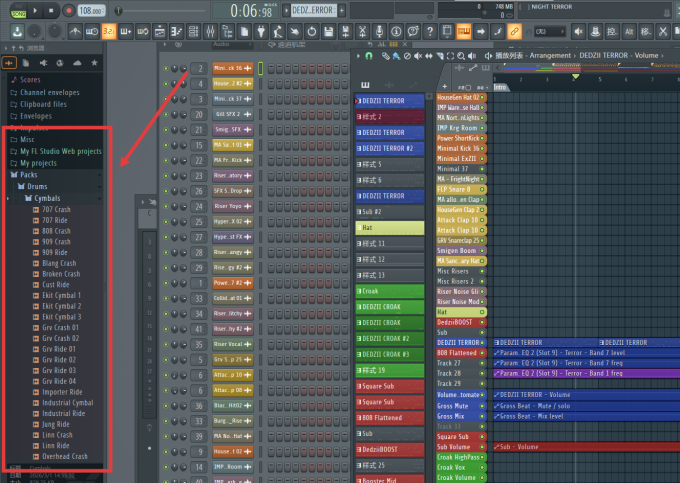Toggle blend recording (piano plus icon)
Image resolution: width=680 pixels, height=483 pixels.
[126, 31]
